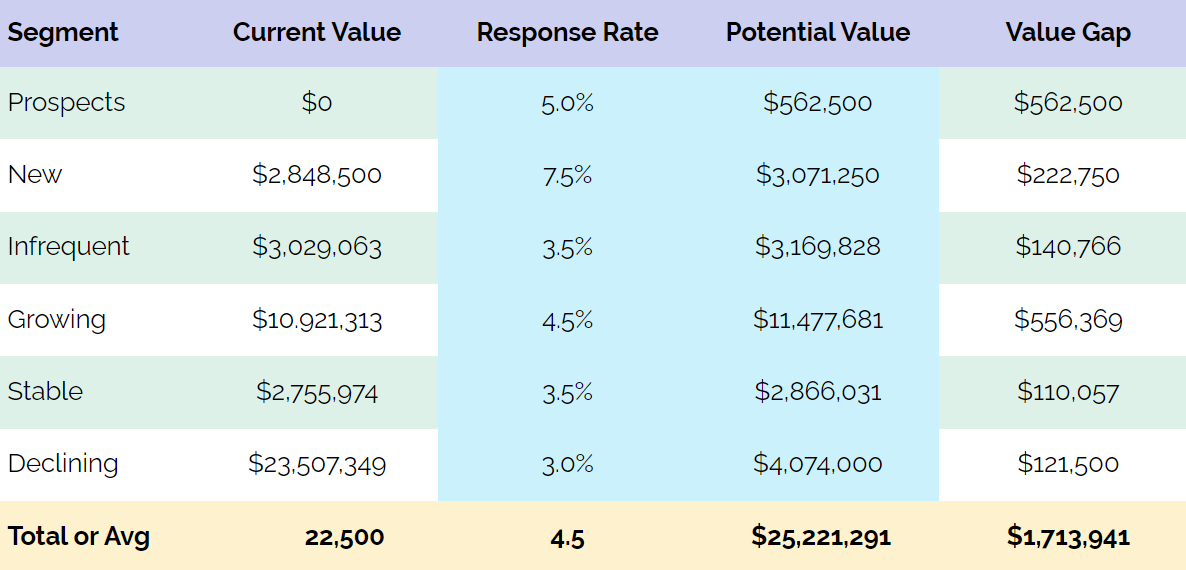This screenshot has width=1186, height=570.
Task: Click the 4.5% Growing response rate cell
Action: tap(567, 320)
